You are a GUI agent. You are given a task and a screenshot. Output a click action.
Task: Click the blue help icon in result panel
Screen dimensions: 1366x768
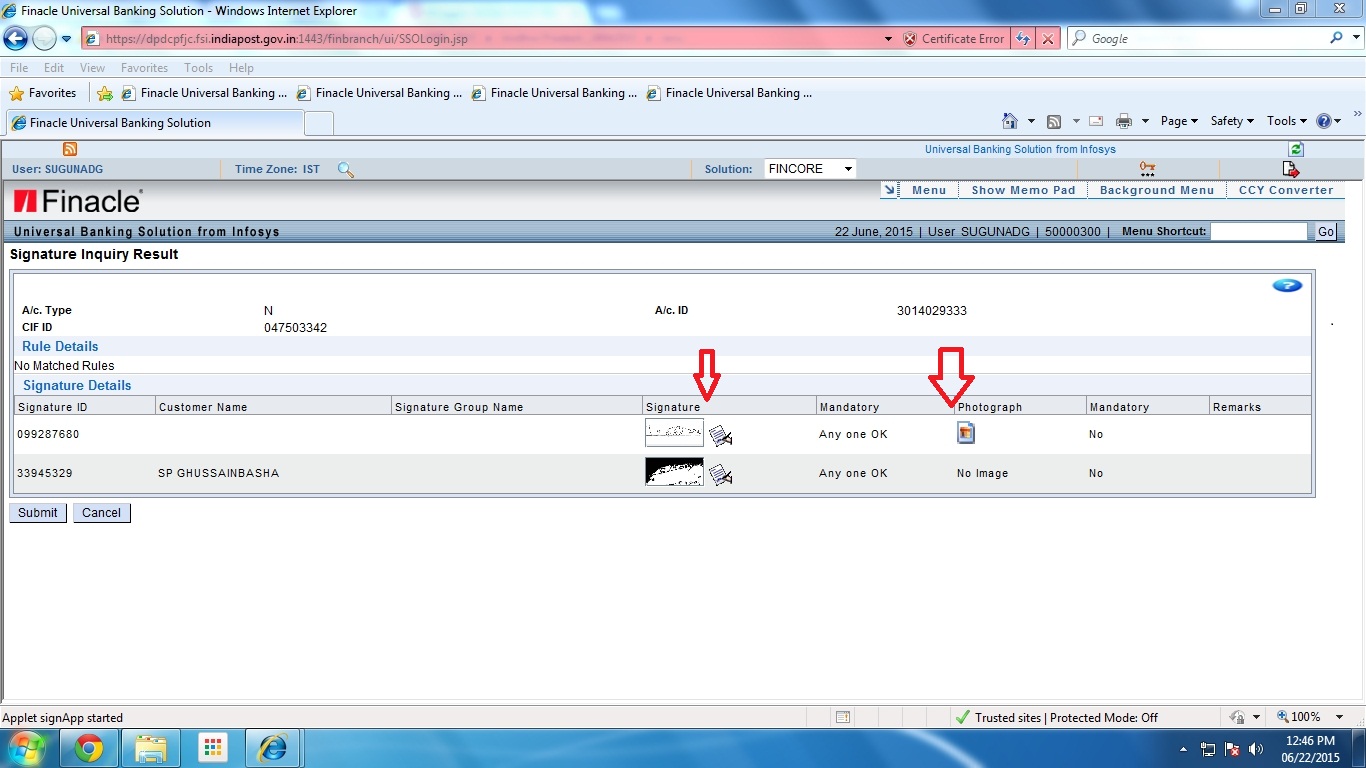(1287, 286)
